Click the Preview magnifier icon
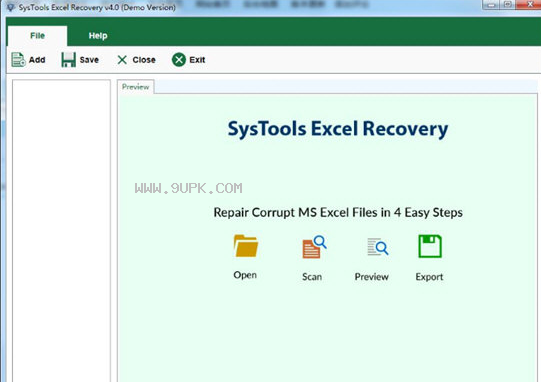This screenshot has height=382, width=541. [377, 247]
